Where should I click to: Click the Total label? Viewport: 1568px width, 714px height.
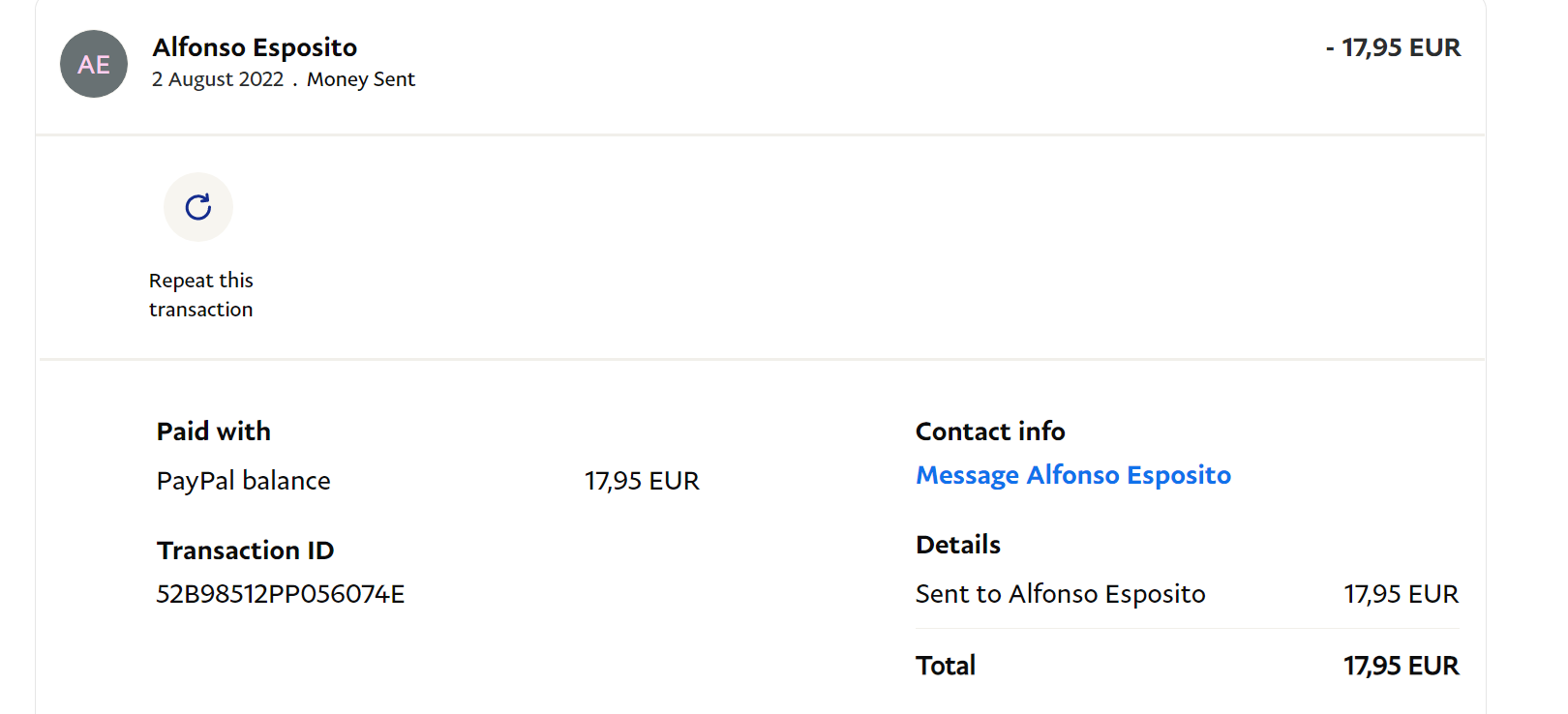946,666
